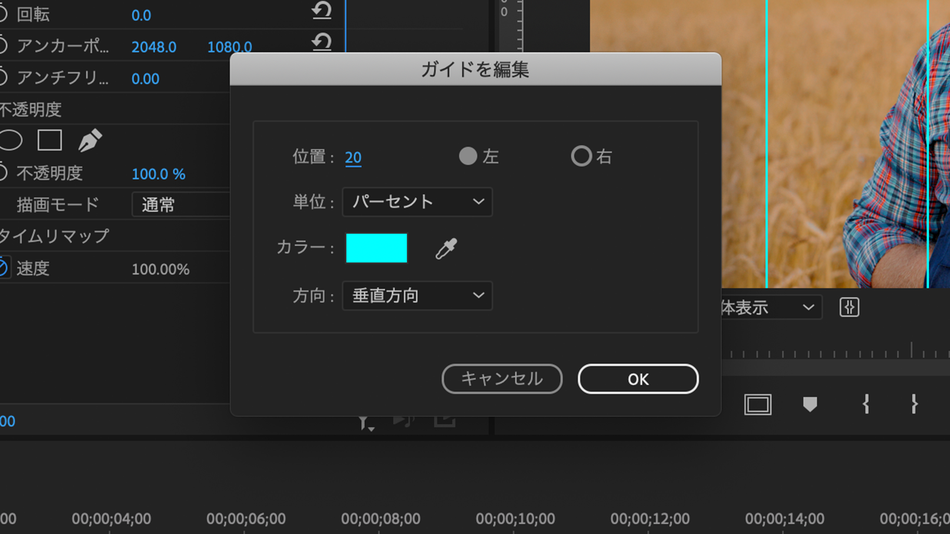Toggle the 速度 stopwatch animation

[x=3, y=268]
